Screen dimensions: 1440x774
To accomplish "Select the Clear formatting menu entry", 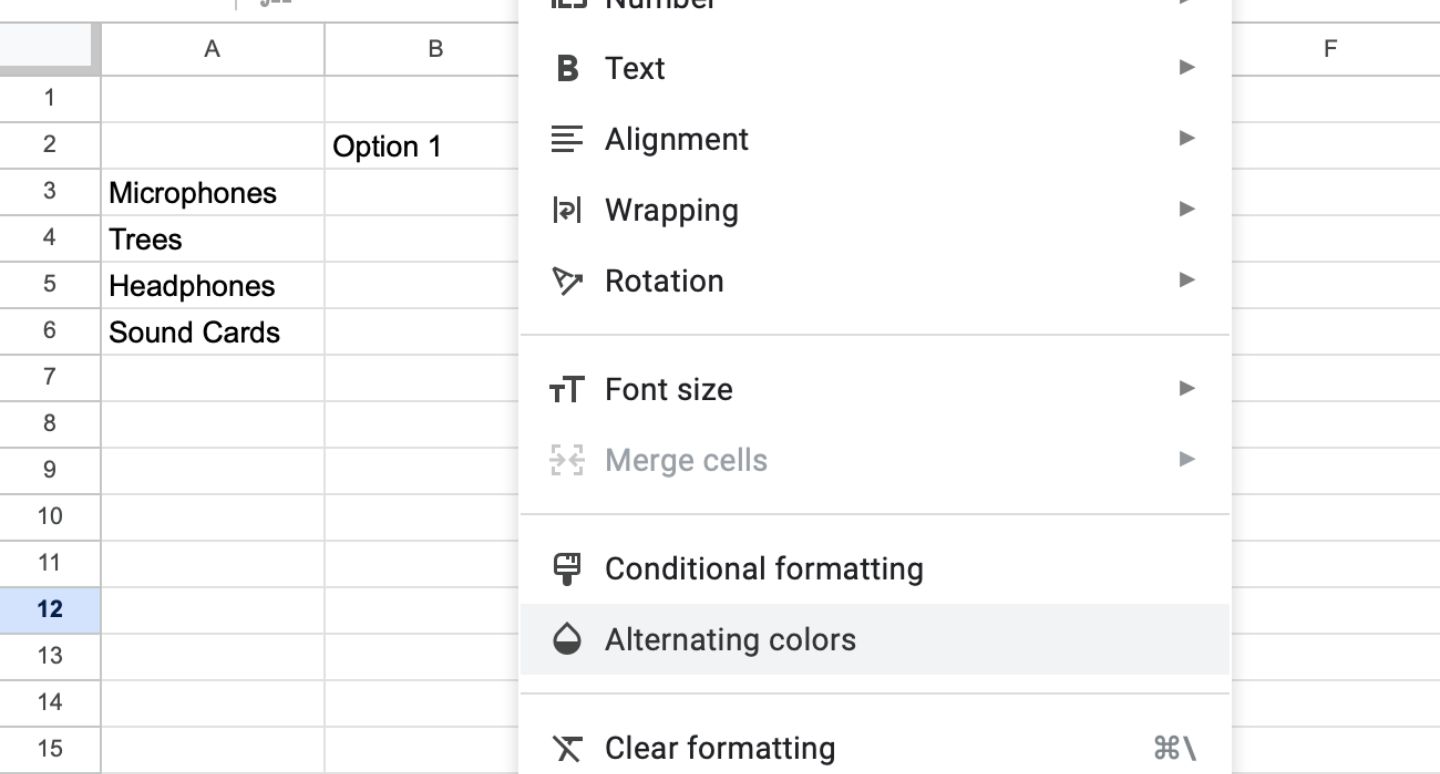I will (x=875, y=748).
